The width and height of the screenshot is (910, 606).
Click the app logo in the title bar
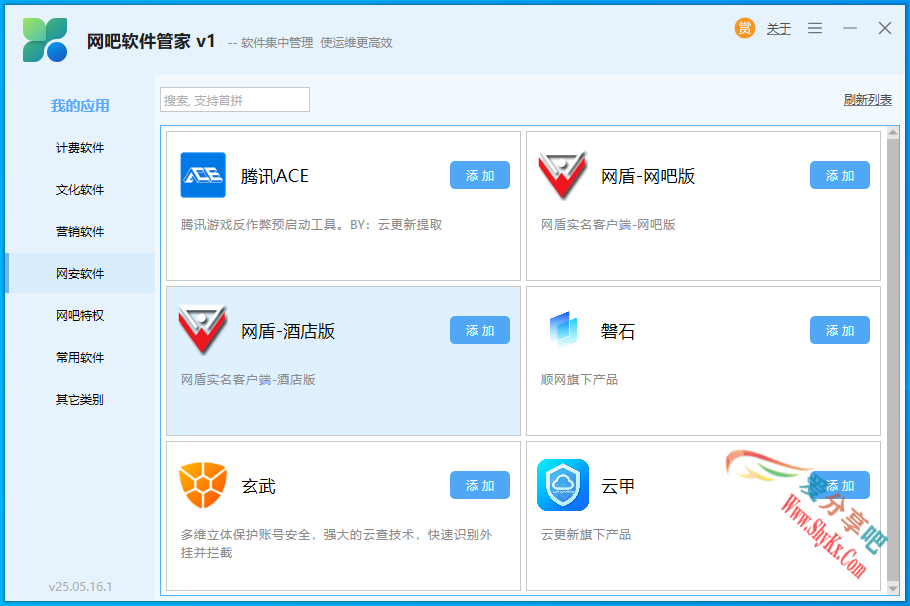[45, 39]
